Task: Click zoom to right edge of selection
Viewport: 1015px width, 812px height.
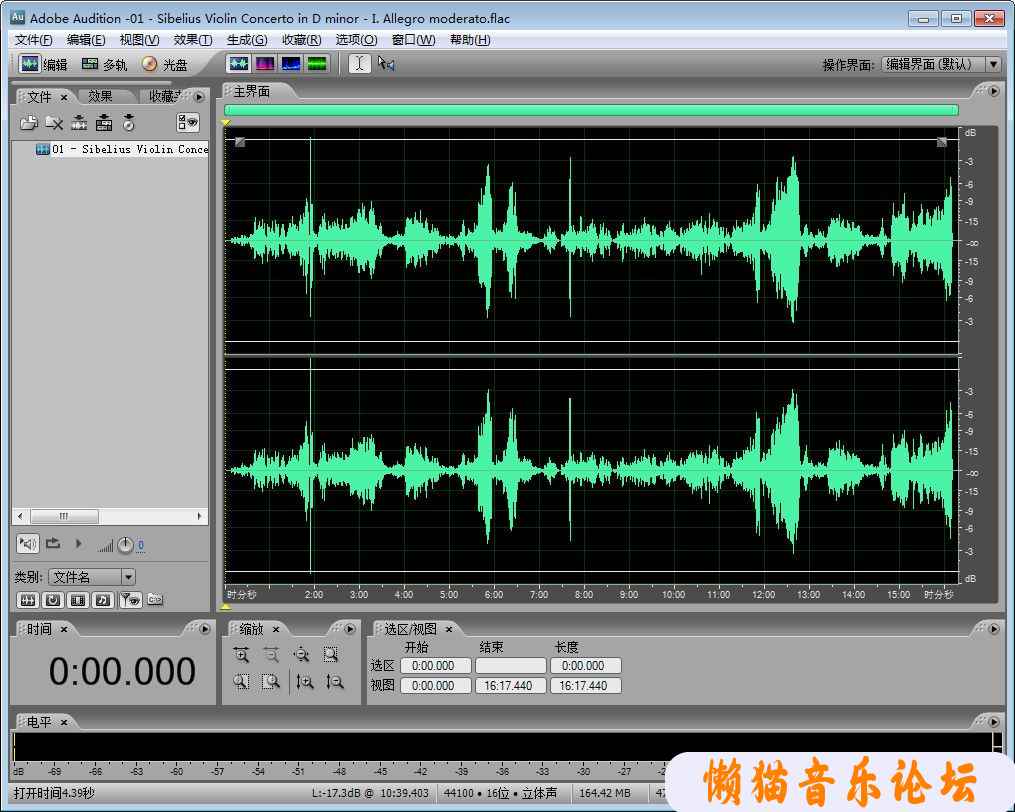Action: click(271, 681)
